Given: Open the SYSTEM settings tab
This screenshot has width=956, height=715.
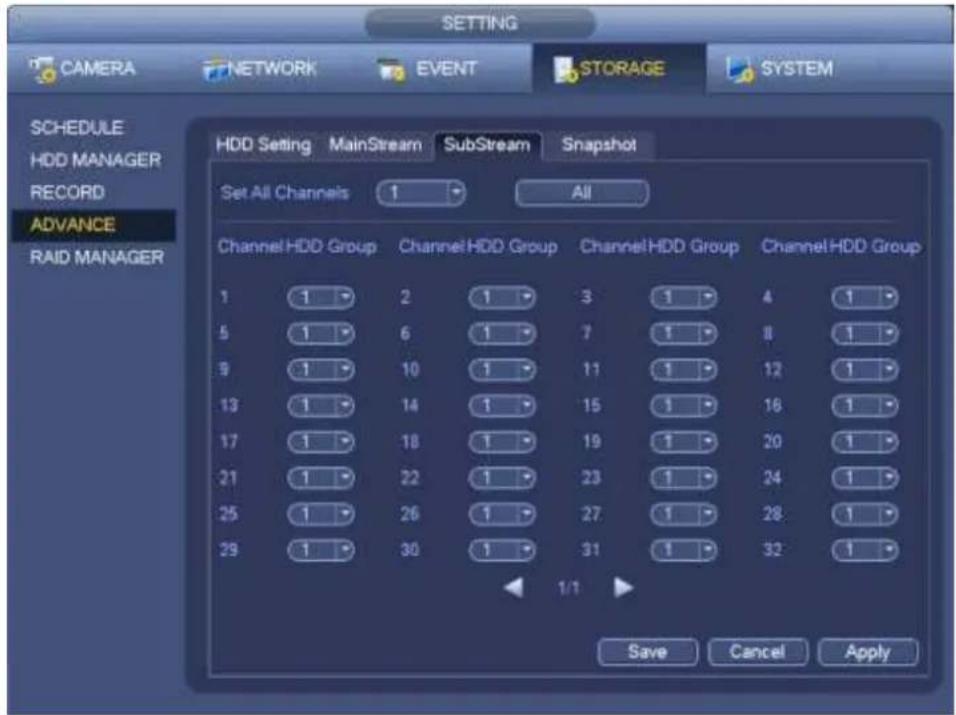Looking at the screenshot, I should point(779,68).
